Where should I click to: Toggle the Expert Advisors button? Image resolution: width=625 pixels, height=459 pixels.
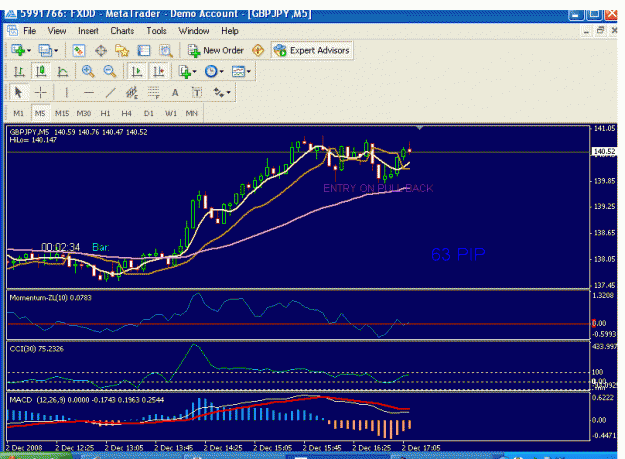(312, 51)
